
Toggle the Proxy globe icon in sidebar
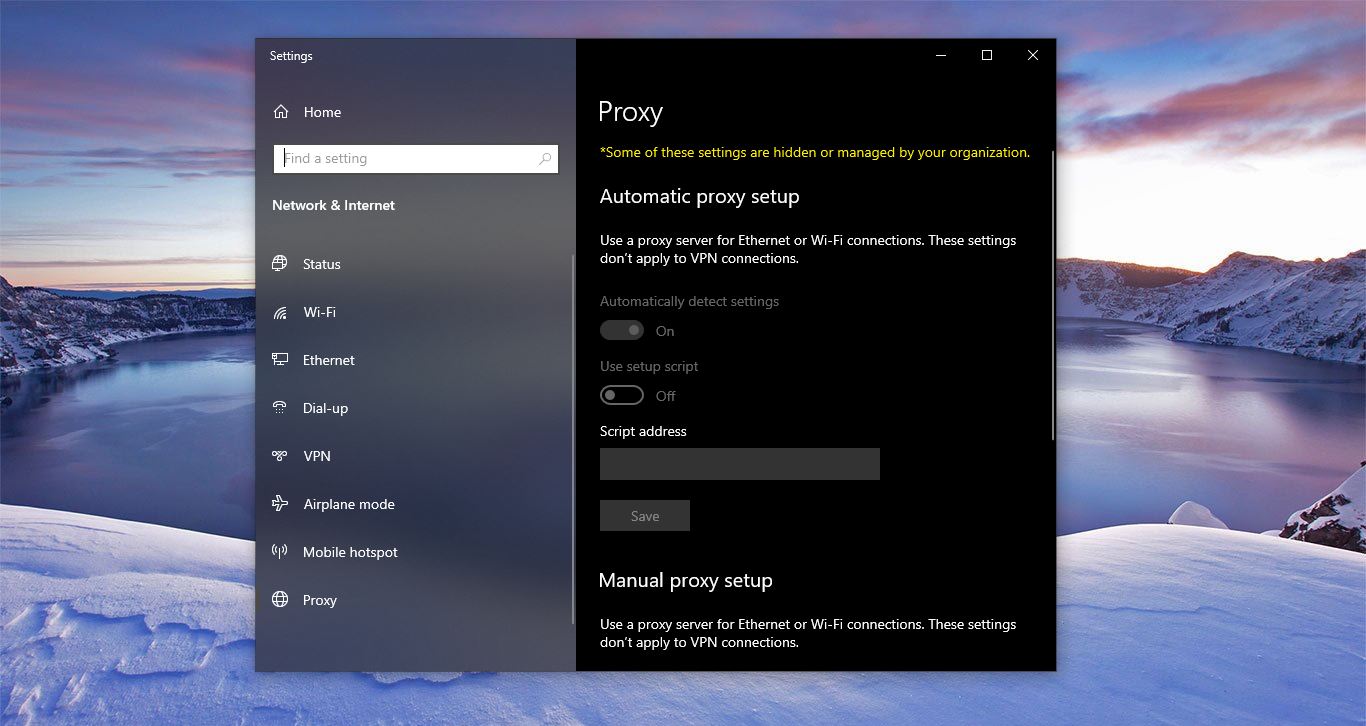[x=281, y=599]
